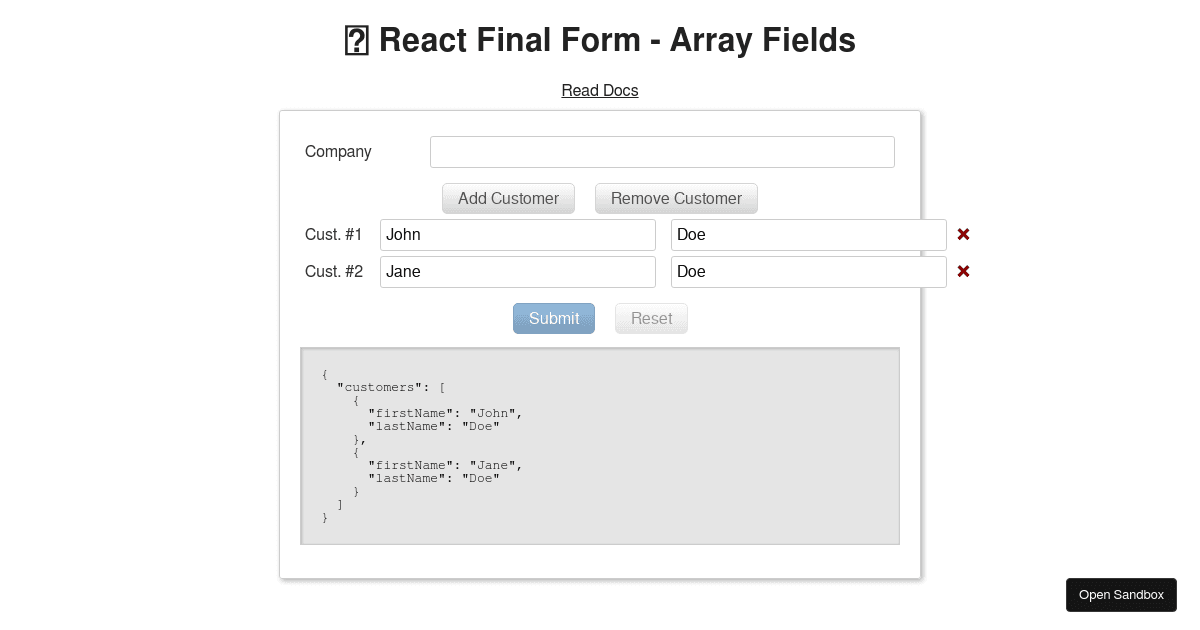
Task: Click the Reset button
Action: [x=651, y=318]
